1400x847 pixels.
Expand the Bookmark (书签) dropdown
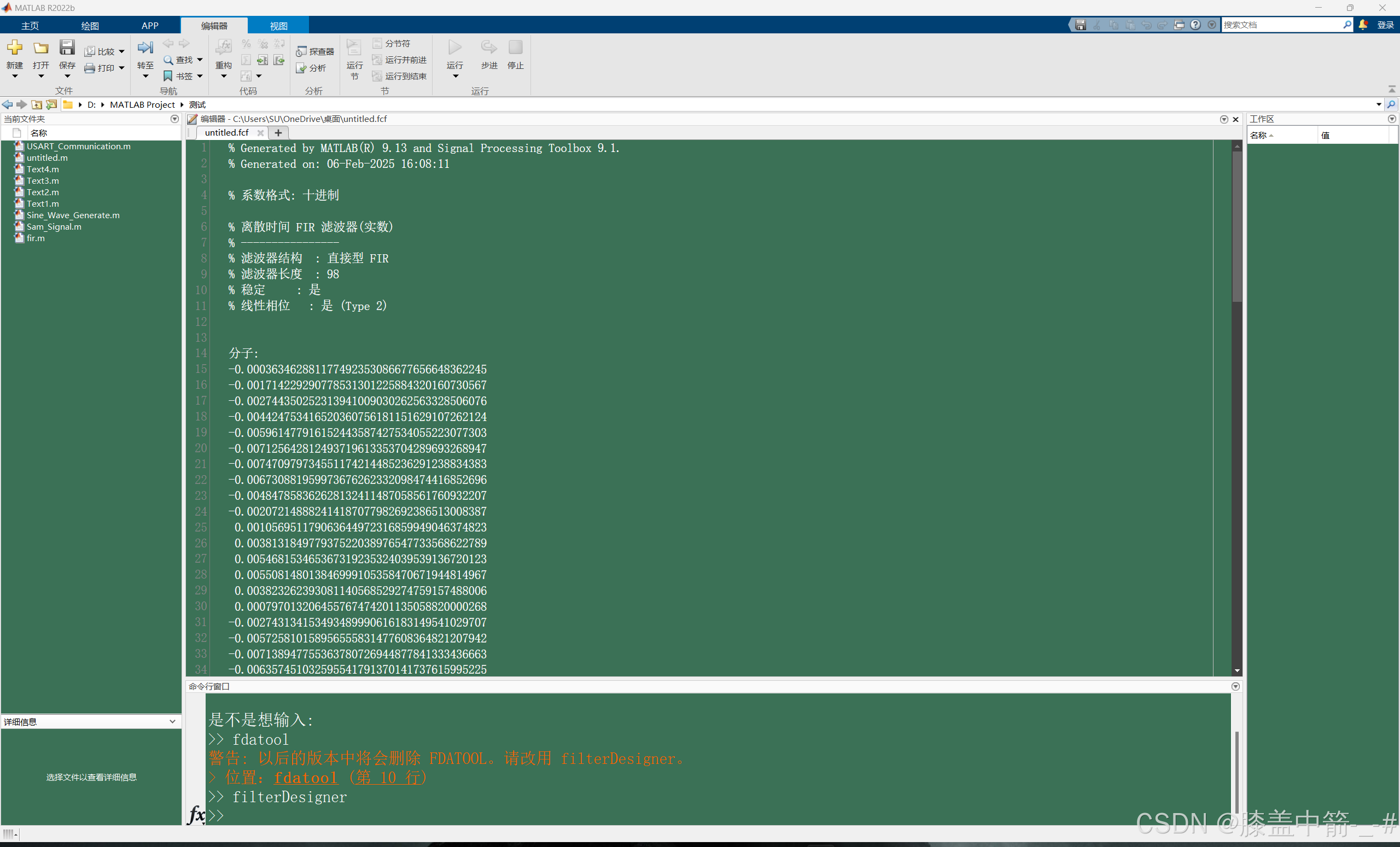coord(200,76)
